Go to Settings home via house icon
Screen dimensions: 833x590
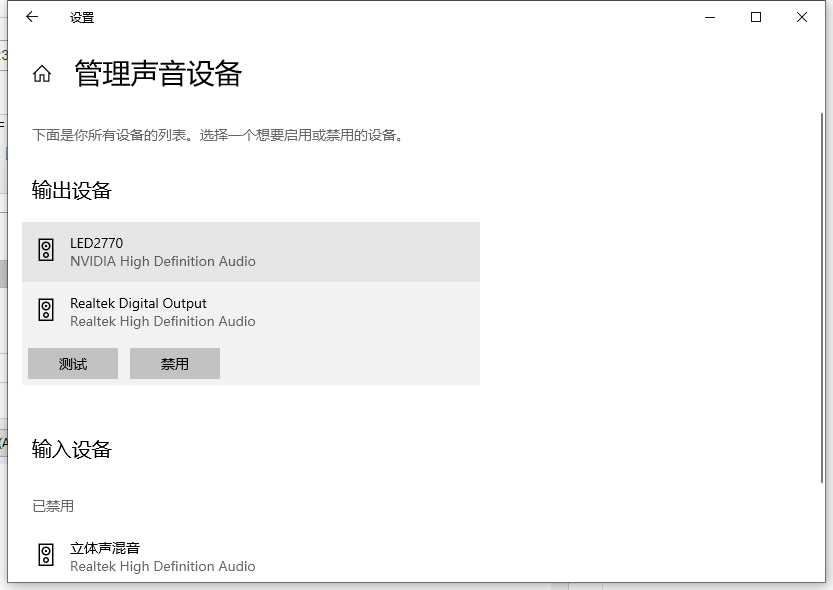42,74
